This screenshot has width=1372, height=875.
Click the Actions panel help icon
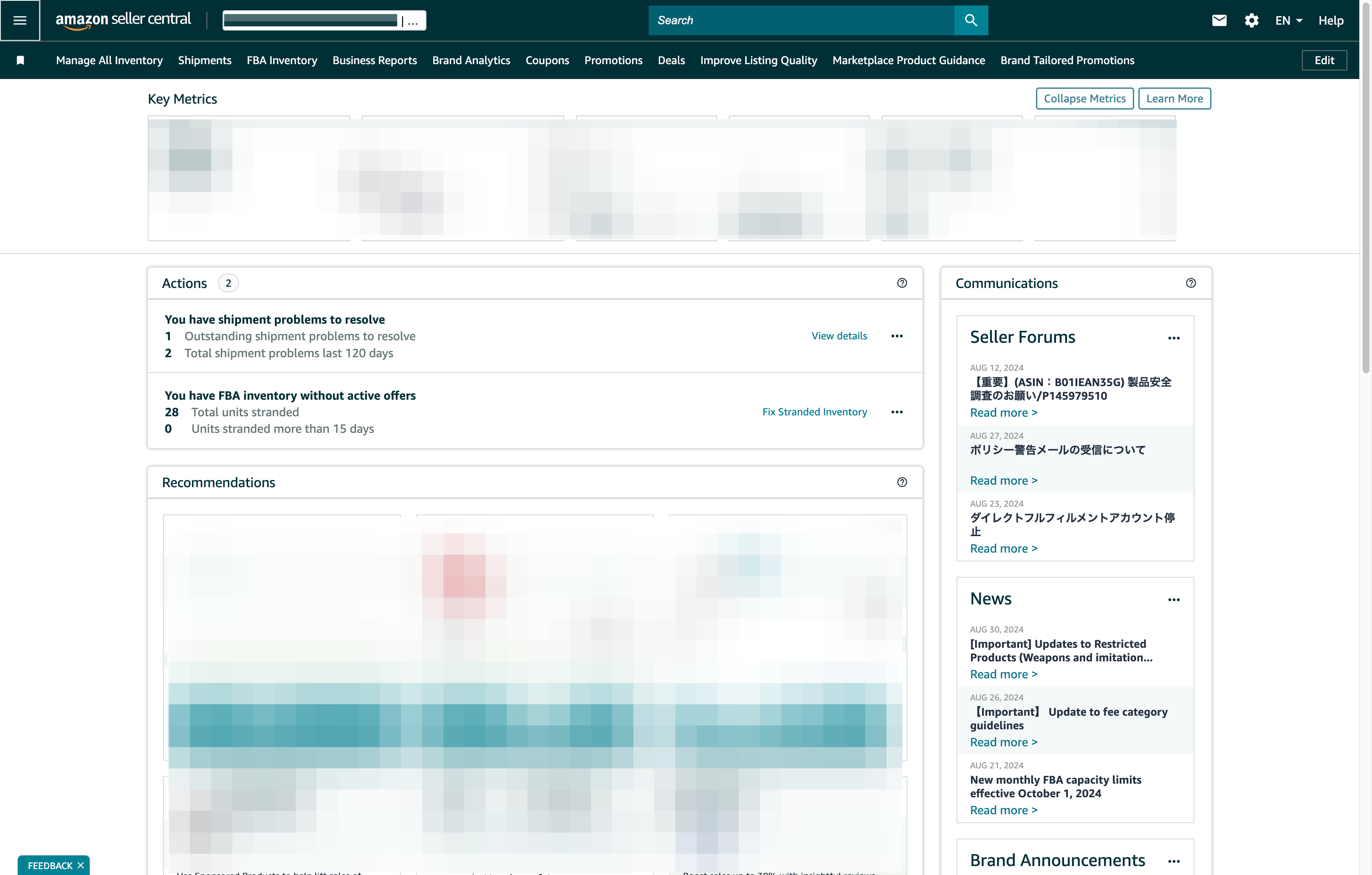pyautogui.click(x=902, y=283)
